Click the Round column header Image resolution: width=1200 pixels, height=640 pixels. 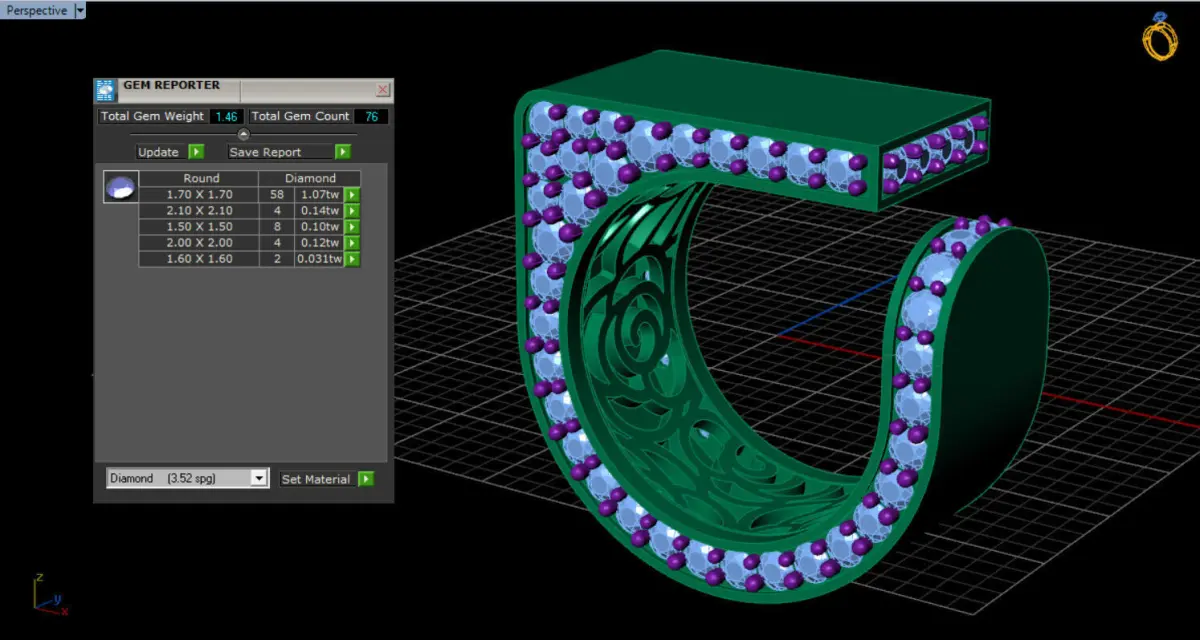198,178
